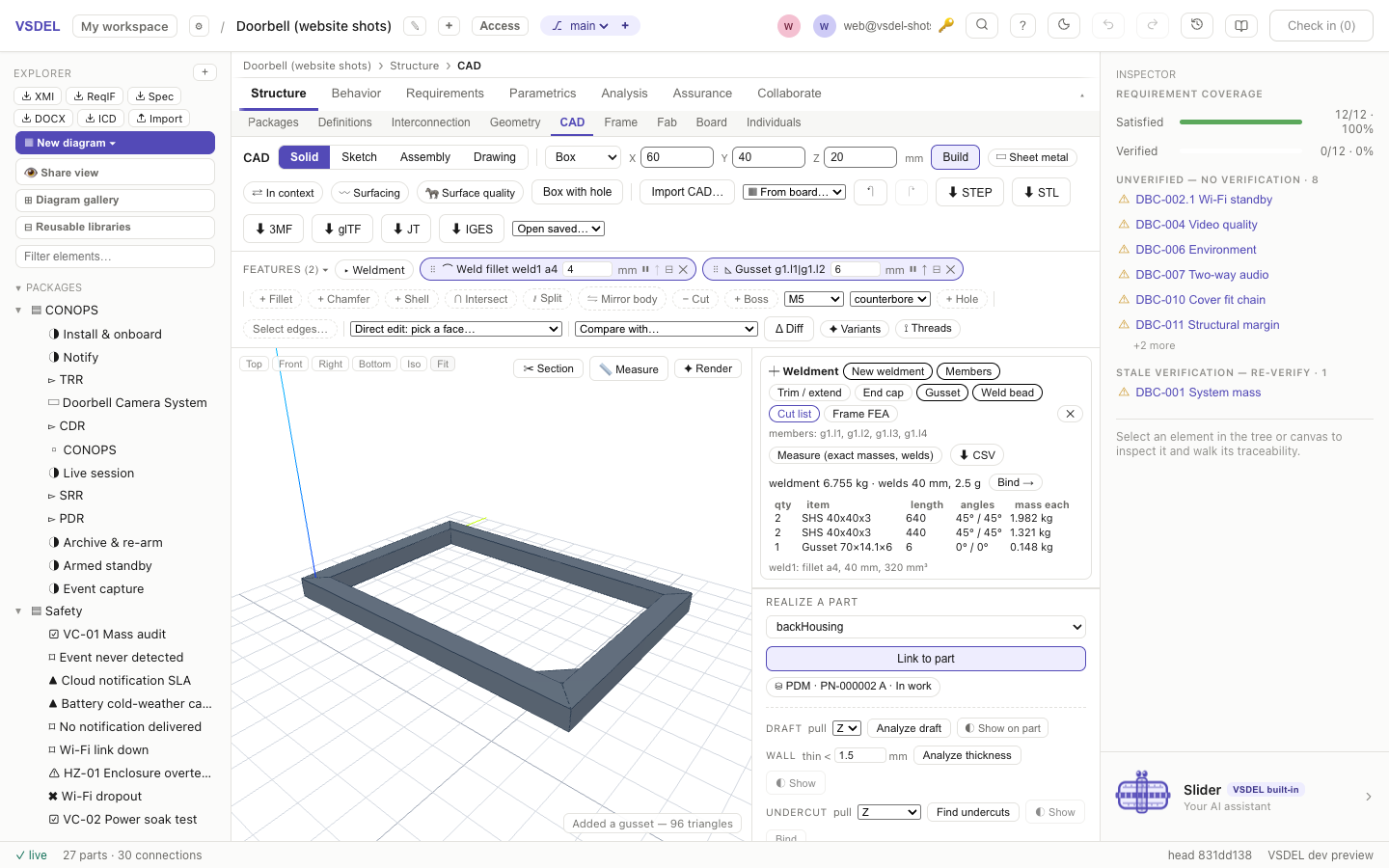Viewport: 1389px width, 868px height.
Task: Click the gear icon beside My workspace
Action: [199, 26]
